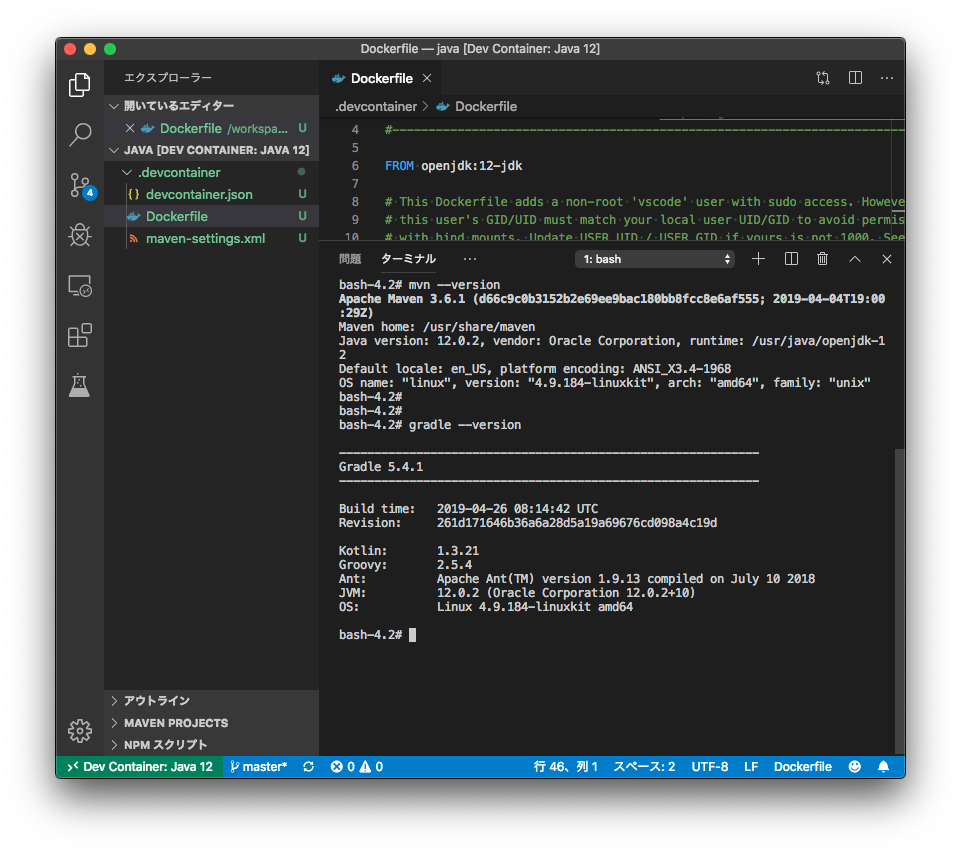The height and width of the screenshot is (852, 961).
Task: Collapse the open editors section
Action: [211, 105]
